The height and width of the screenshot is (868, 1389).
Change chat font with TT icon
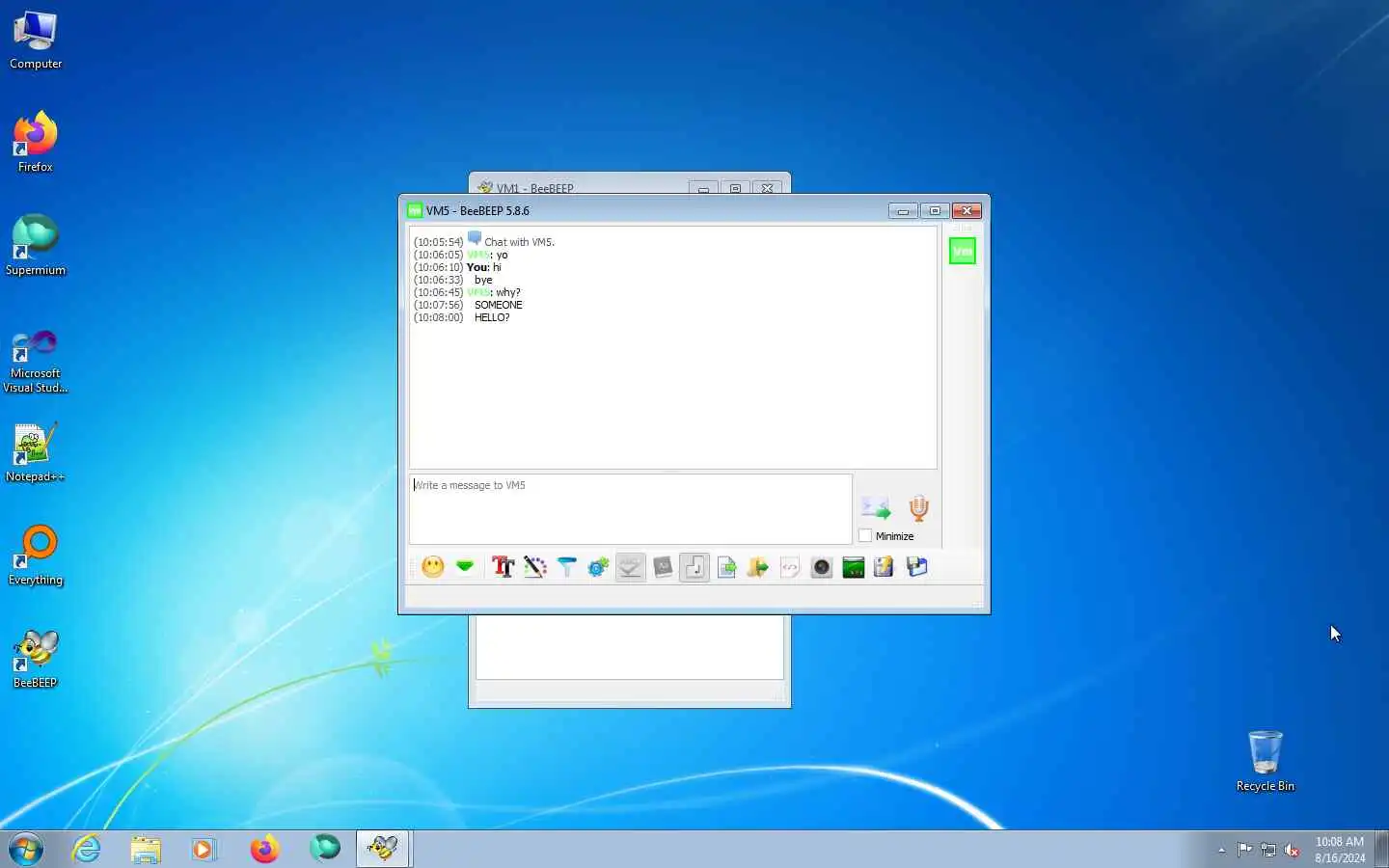click(x=503, y=567)
